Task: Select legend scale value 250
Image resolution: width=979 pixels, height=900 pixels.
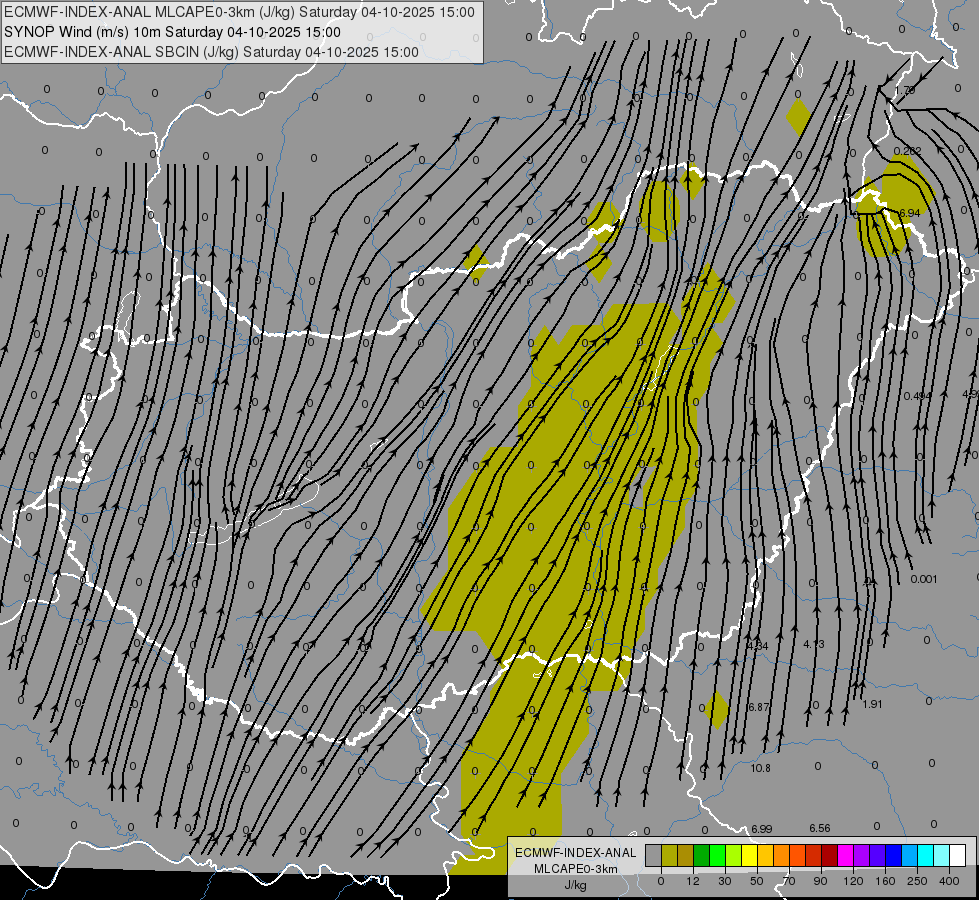Action: pyautogui.click(x=917, y=881)
